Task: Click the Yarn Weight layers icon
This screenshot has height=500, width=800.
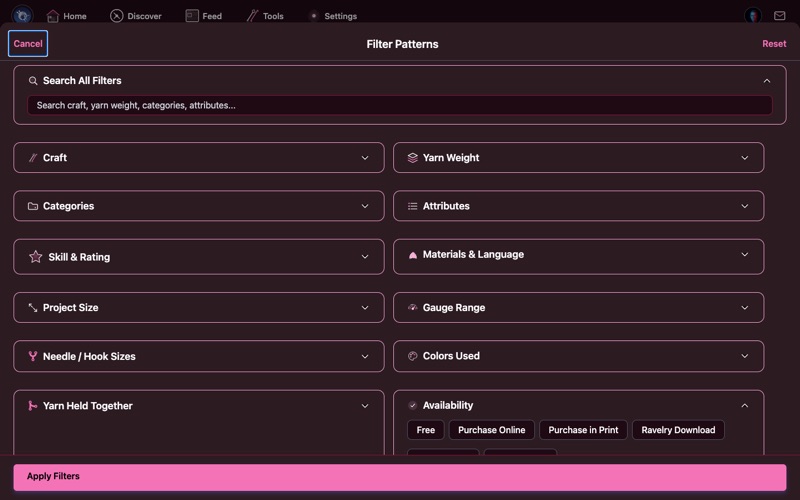Action: pos(413,158)
